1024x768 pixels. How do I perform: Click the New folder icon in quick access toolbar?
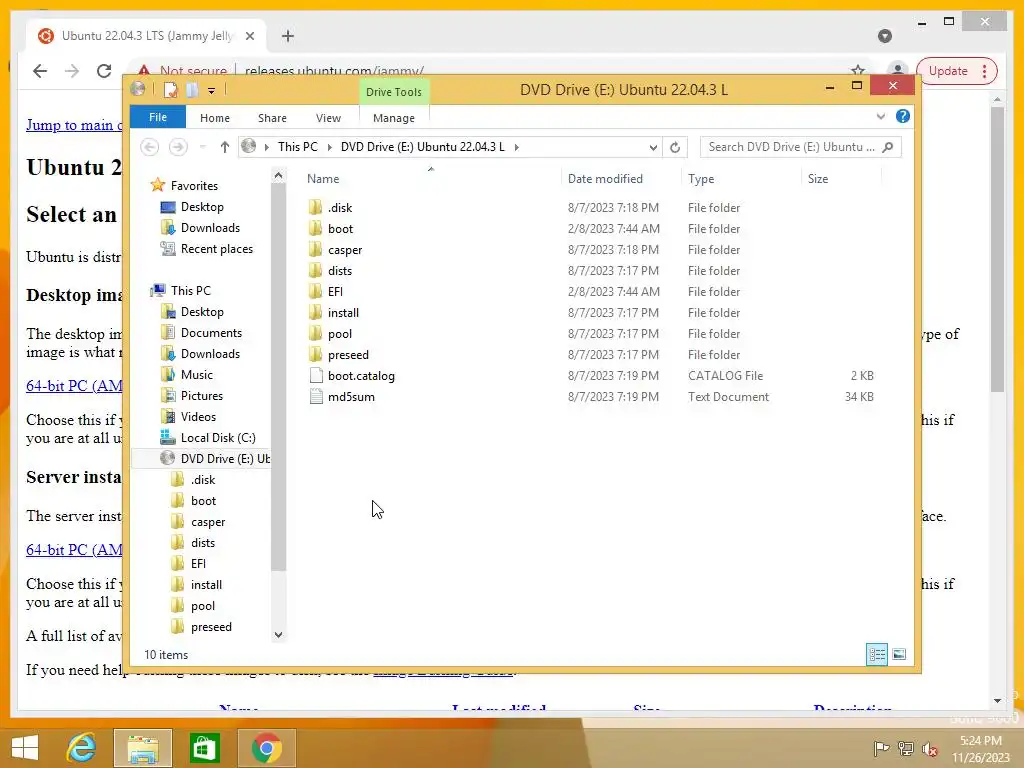tap(192, 90)
